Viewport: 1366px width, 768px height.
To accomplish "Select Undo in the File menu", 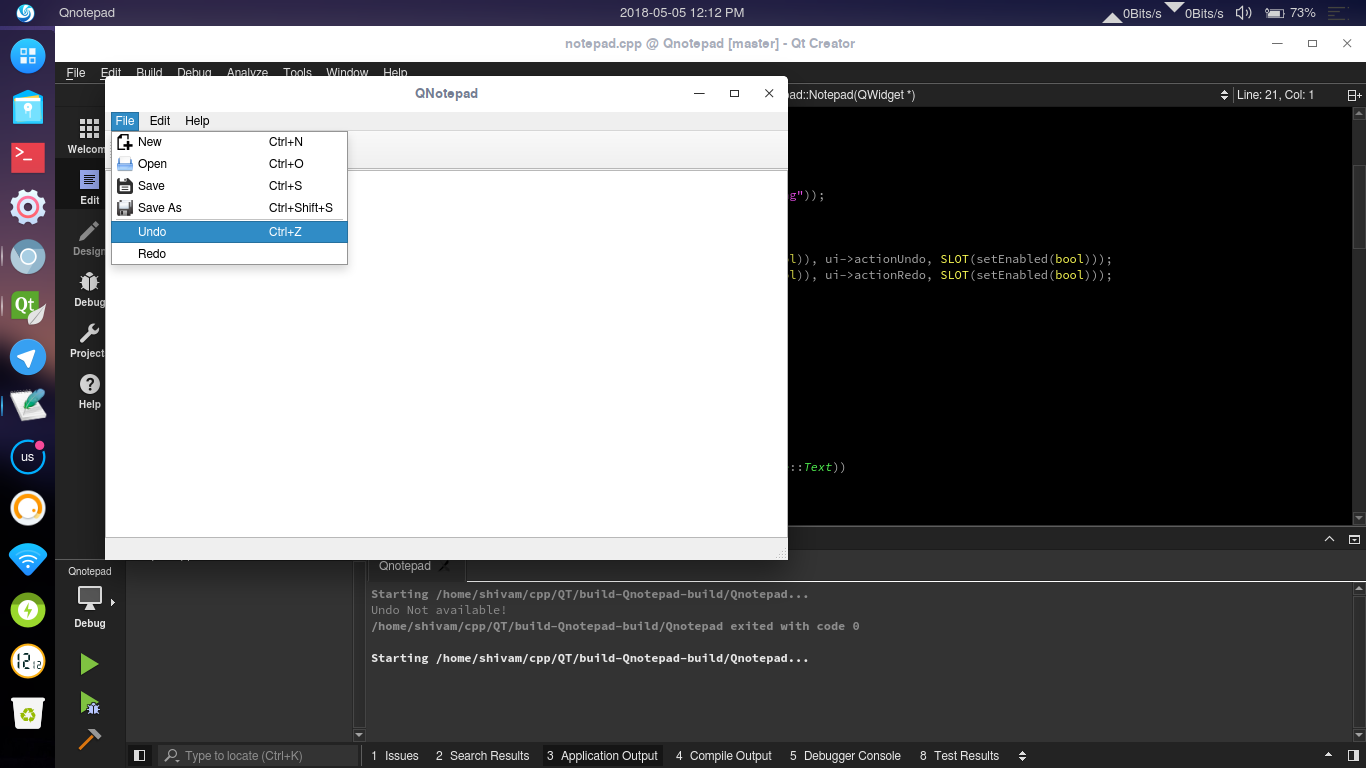I will (x=229, y=232).
